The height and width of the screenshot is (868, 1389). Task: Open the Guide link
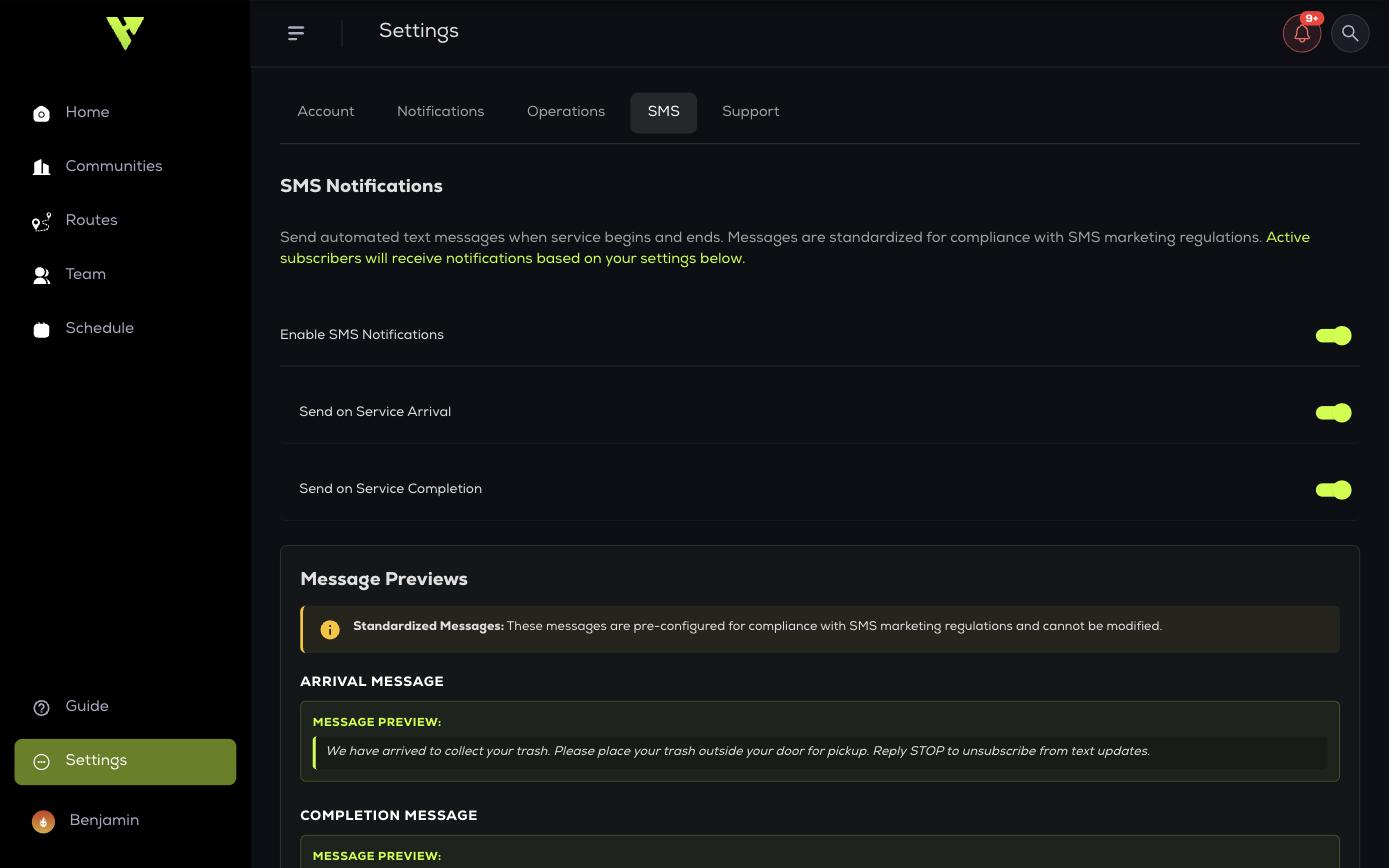[125, 707]
